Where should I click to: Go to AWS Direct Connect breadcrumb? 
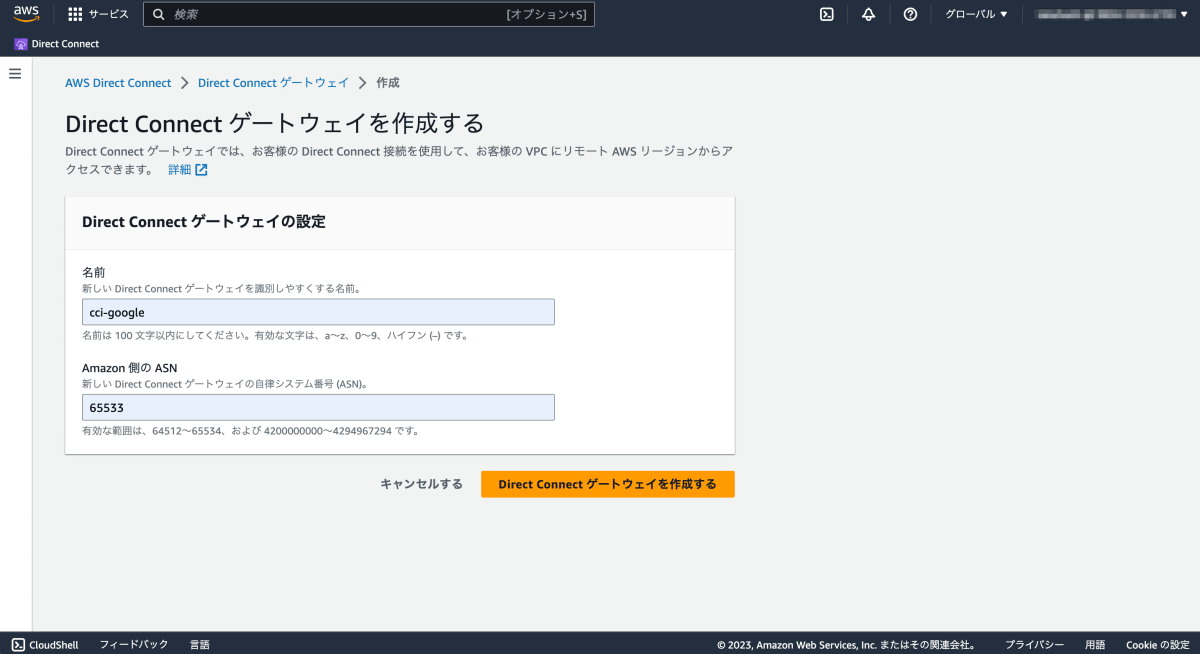click(x=118, y=83)
